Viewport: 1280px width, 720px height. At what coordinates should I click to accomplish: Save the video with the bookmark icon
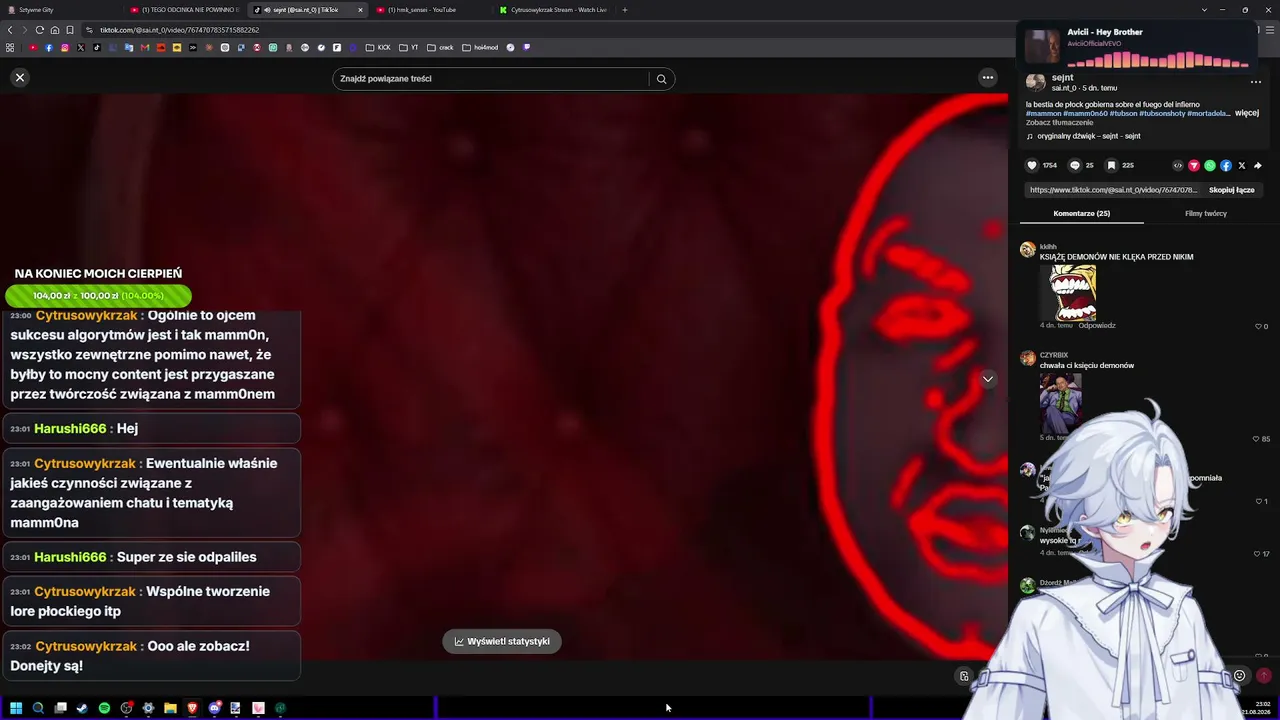1111,166
